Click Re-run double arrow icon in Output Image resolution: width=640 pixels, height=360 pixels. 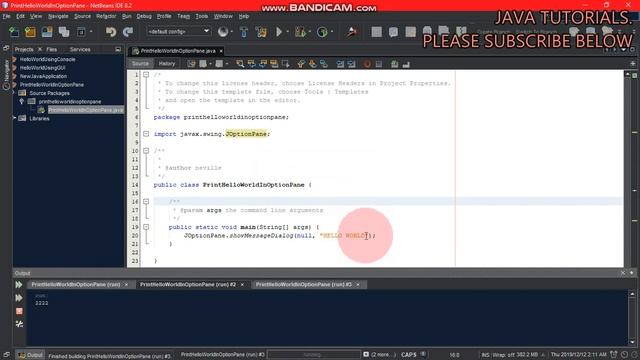(x=19, y=284)
